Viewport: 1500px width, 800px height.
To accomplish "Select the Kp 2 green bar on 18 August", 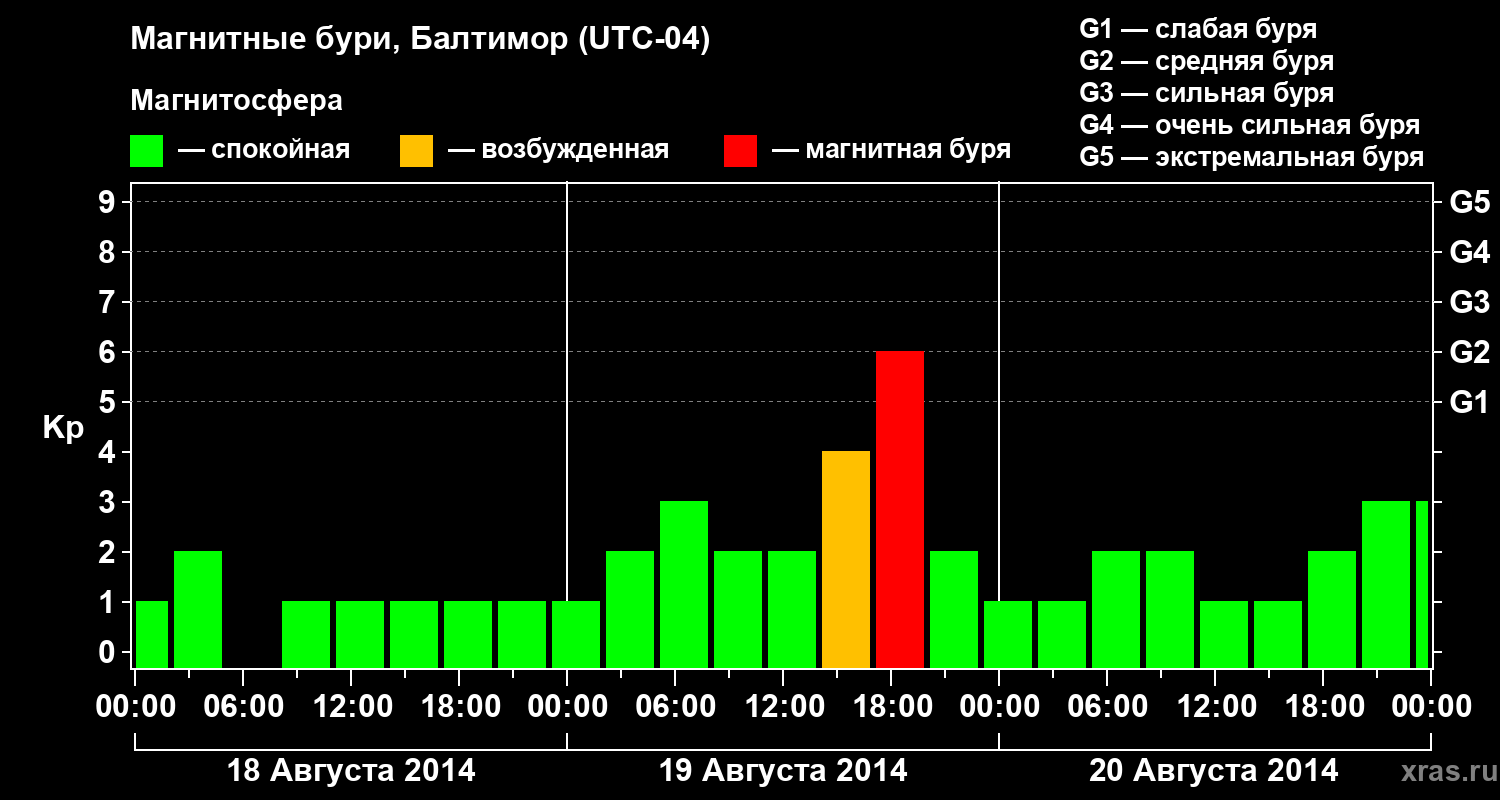I will point(198,610).
